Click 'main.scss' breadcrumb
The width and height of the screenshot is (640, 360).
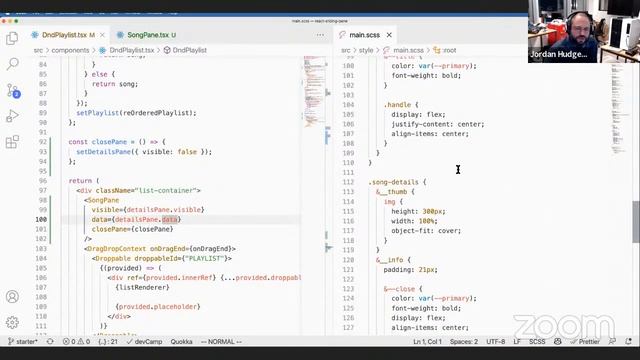point(409,50)
